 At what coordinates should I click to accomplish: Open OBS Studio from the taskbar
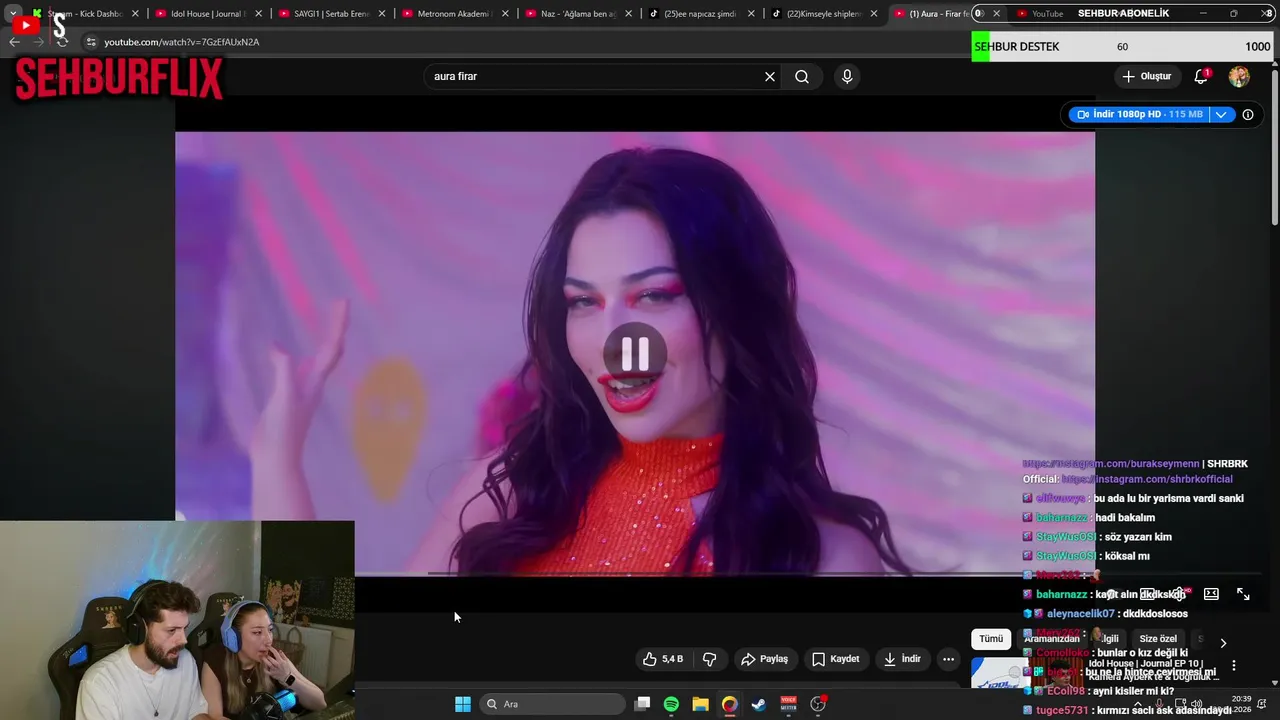pyautogui.click(x=818, y=704)
